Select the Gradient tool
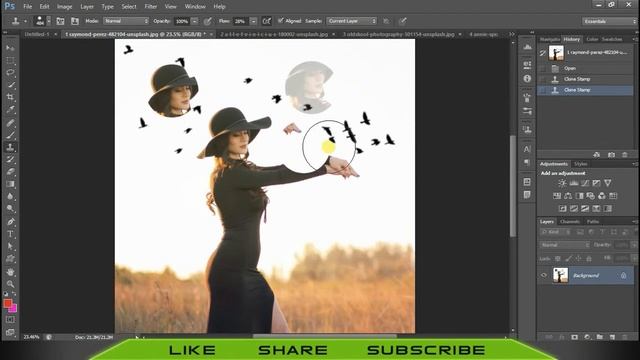This screenshot has width=640, height=360. (10, 184)
